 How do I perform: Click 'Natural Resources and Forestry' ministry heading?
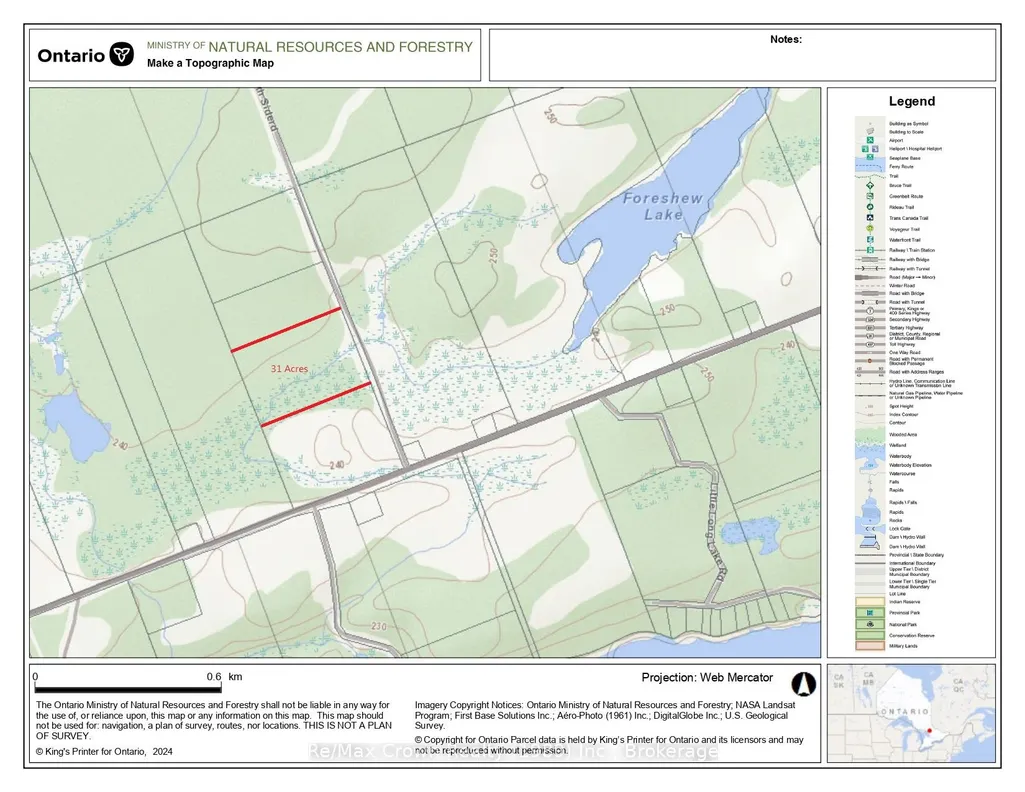click(x=340, y=47)
